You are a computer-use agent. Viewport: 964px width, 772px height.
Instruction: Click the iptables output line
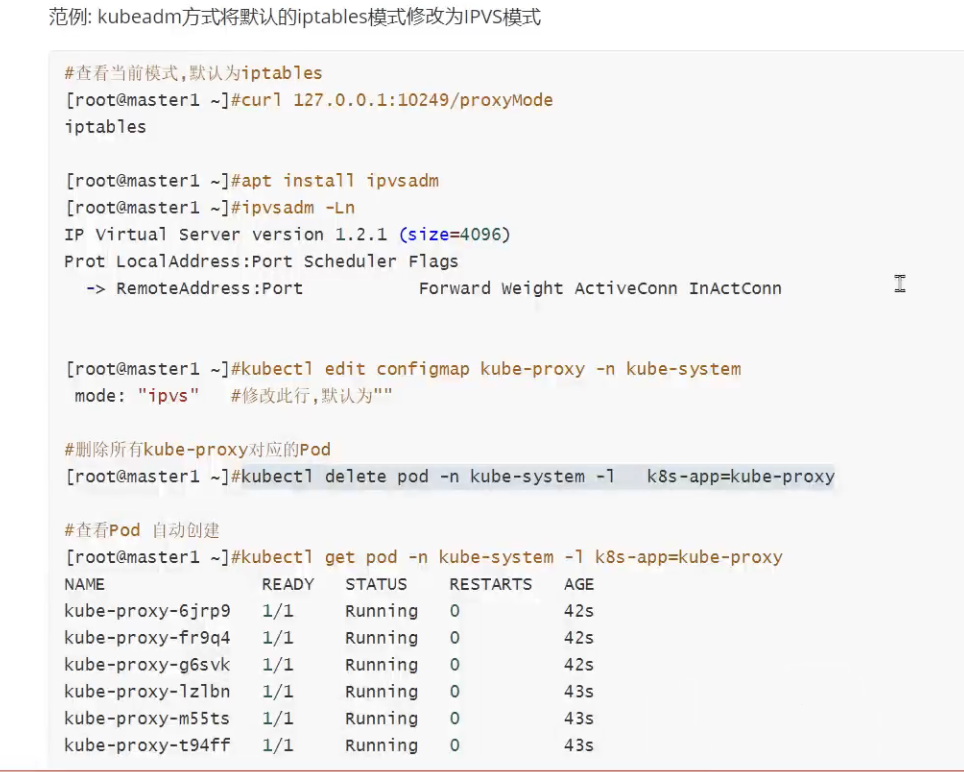coord(105,127)
